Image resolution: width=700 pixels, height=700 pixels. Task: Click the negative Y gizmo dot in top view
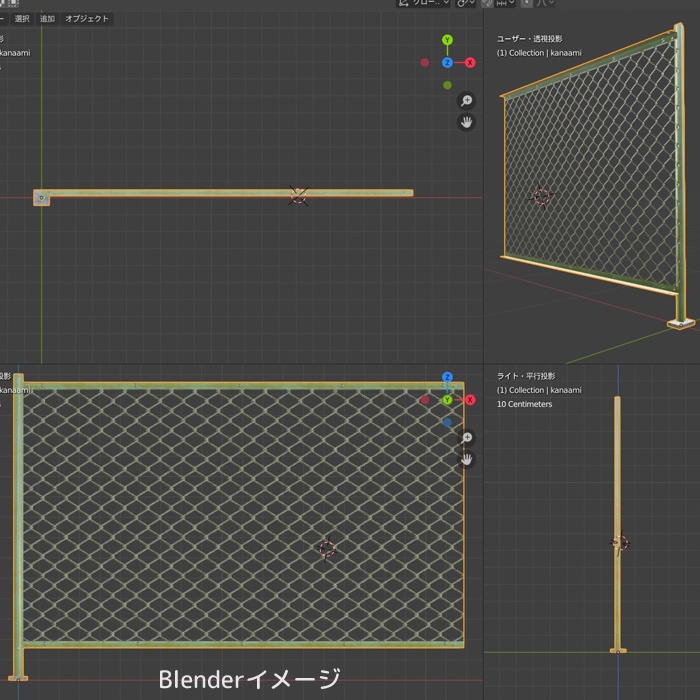point(447,85)
